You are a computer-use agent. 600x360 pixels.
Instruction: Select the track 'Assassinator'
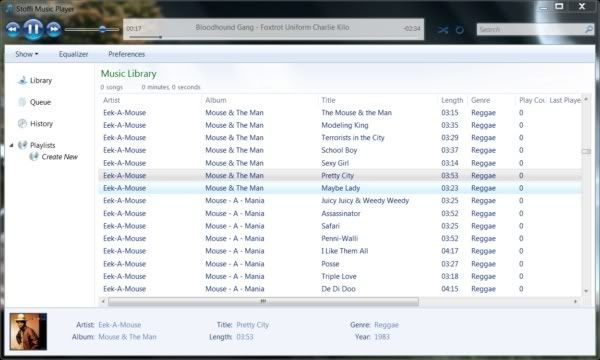(x=340, y=213)
